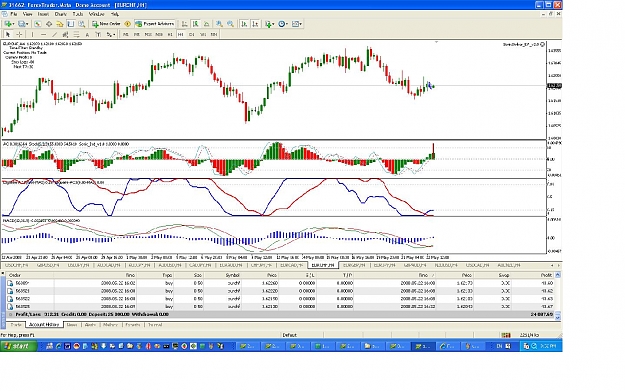625x391 pixels.
Task: Open the Strategy Tester icon
Action: [81, 24]
